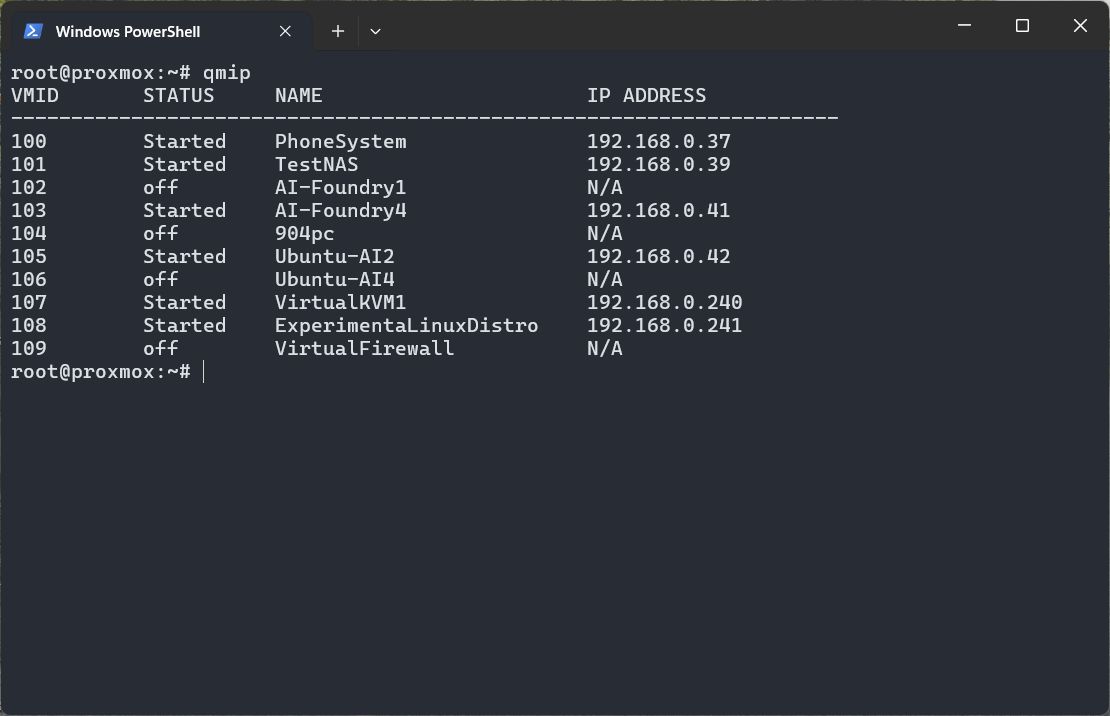Click the IP ADDRESS column header

pos(646,96)
